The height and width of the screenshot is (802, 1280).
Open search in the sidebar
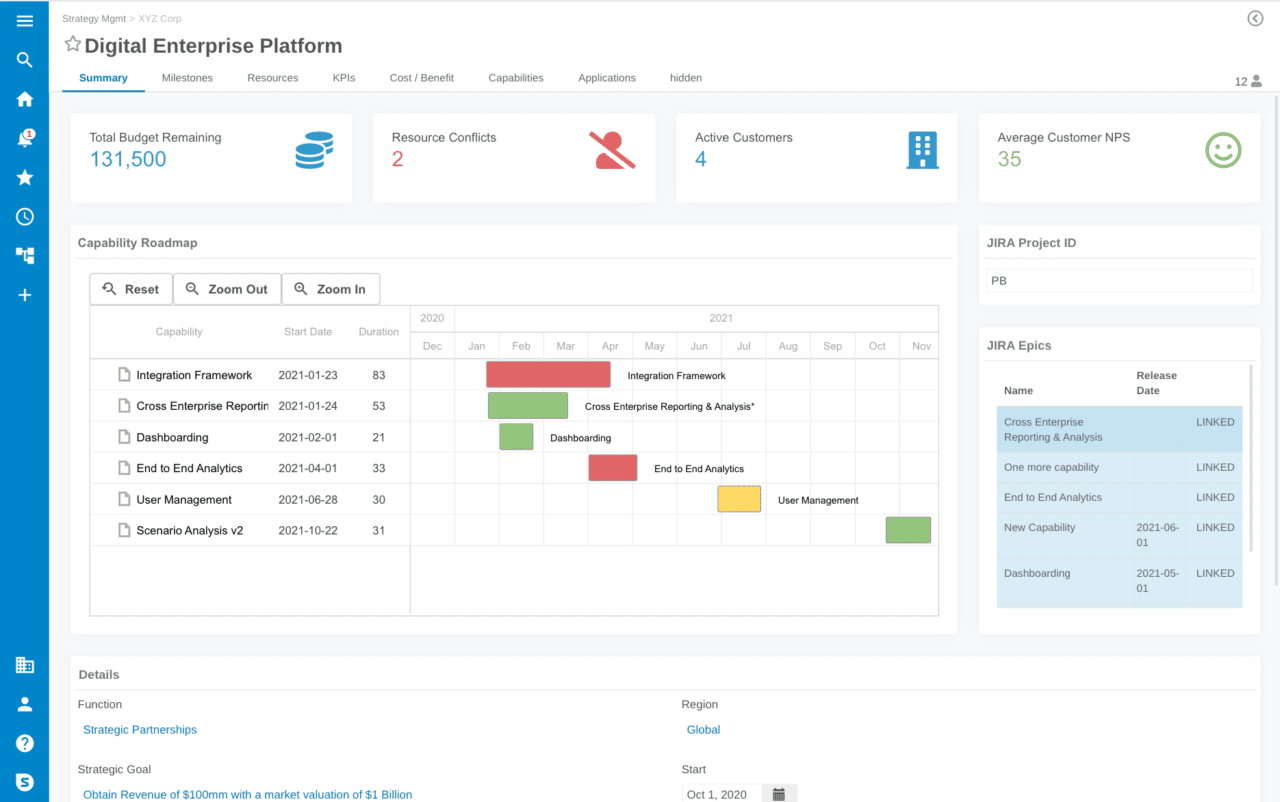[25, 60]
